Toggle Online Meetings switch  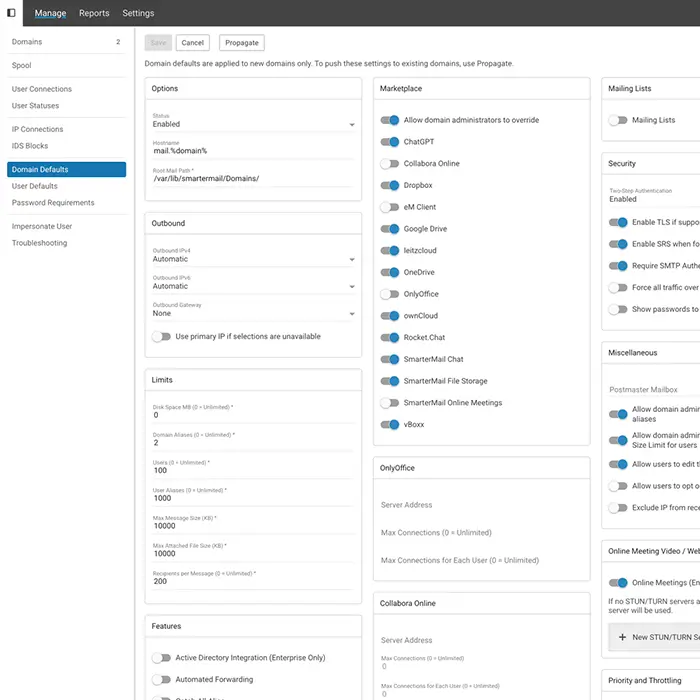[618, 583]
